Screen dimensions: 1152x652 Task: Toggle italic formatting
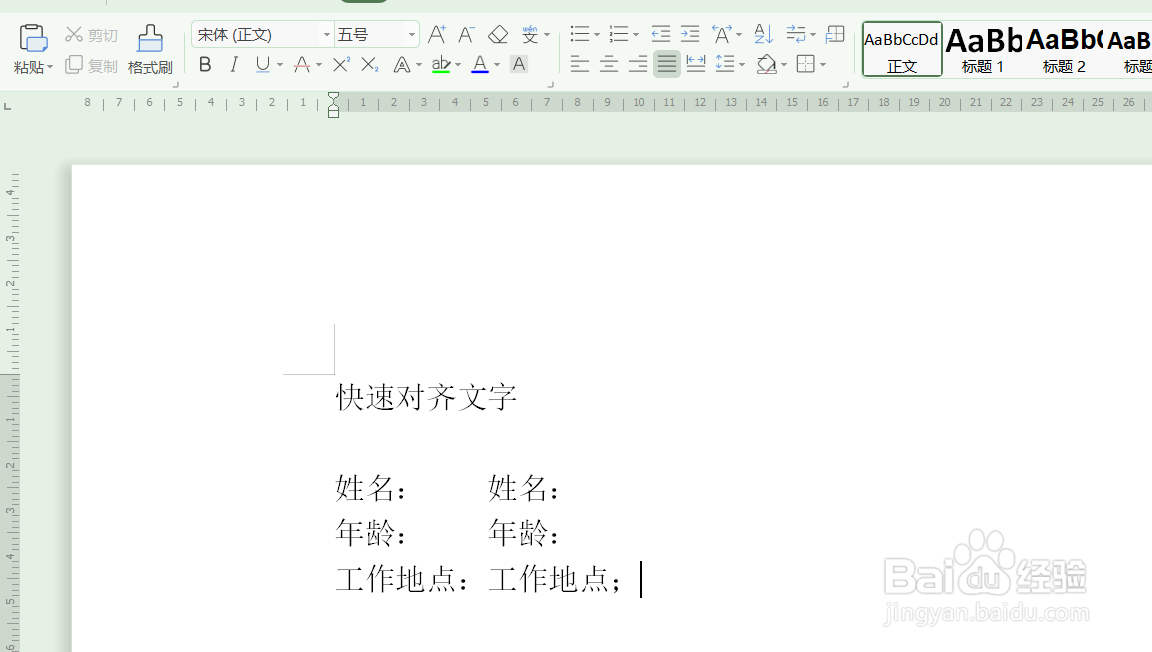[232, 64]
